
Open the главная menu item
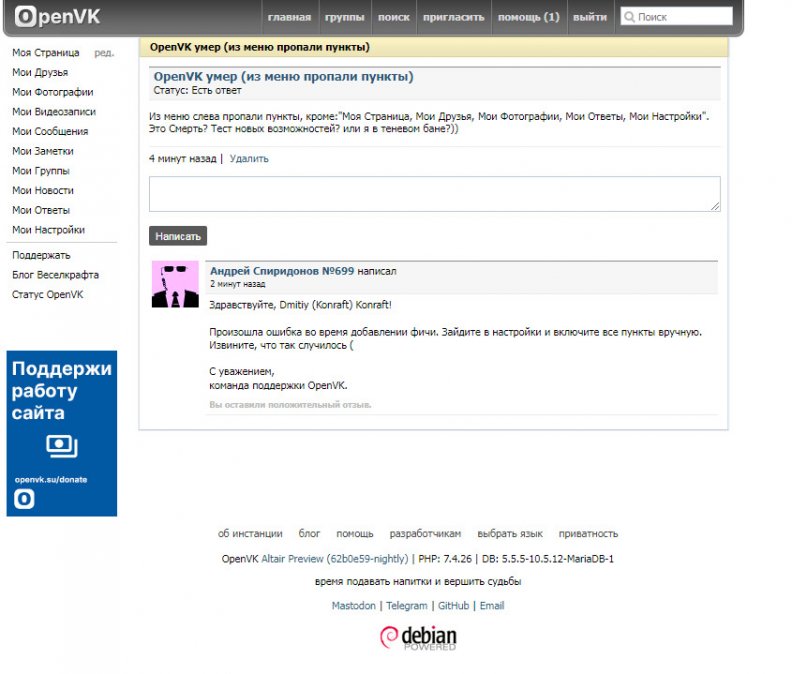click(x=289, y=17)
